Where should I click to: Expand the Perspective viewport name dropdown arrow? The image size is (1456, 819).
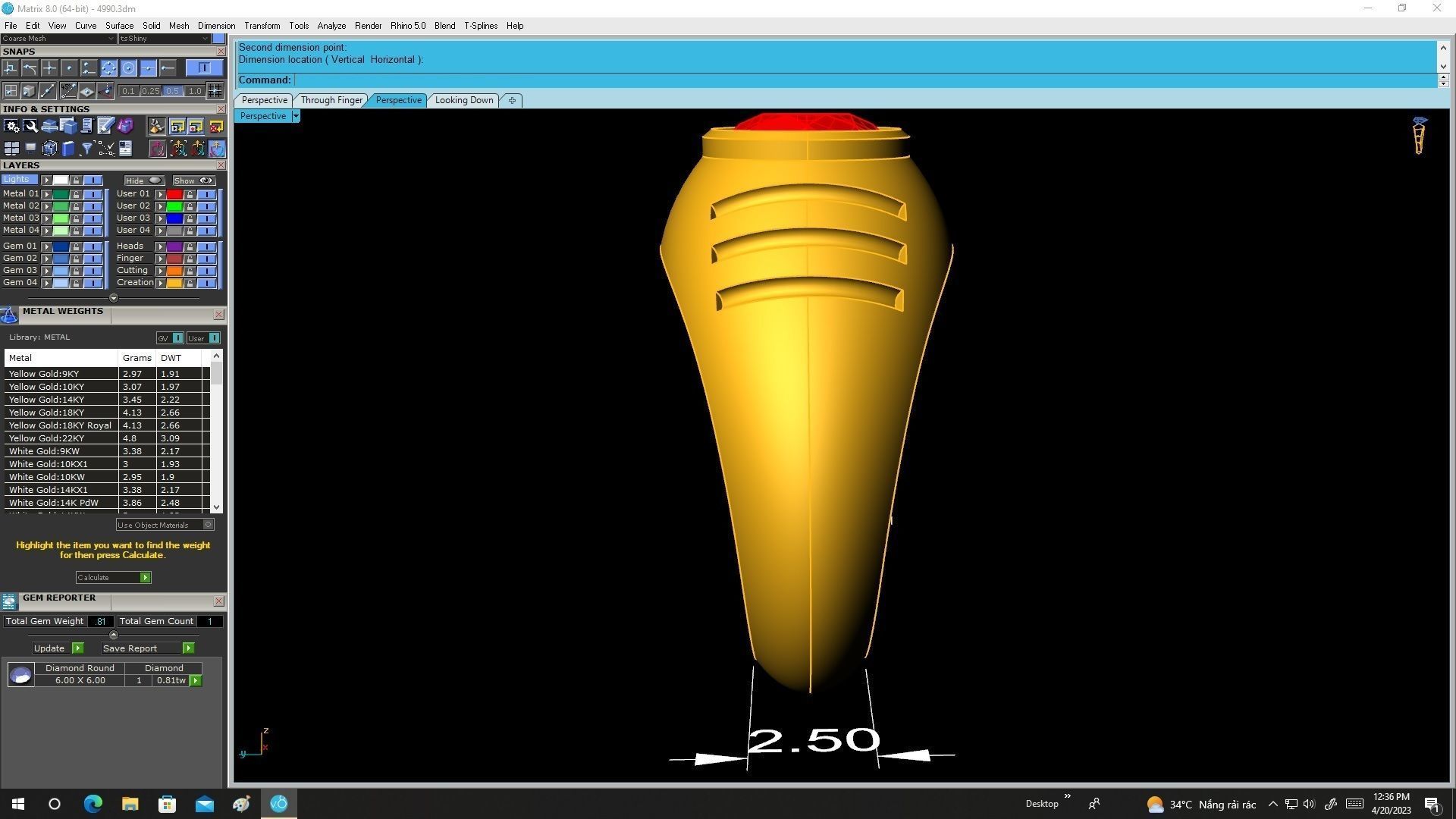point(296,116)
